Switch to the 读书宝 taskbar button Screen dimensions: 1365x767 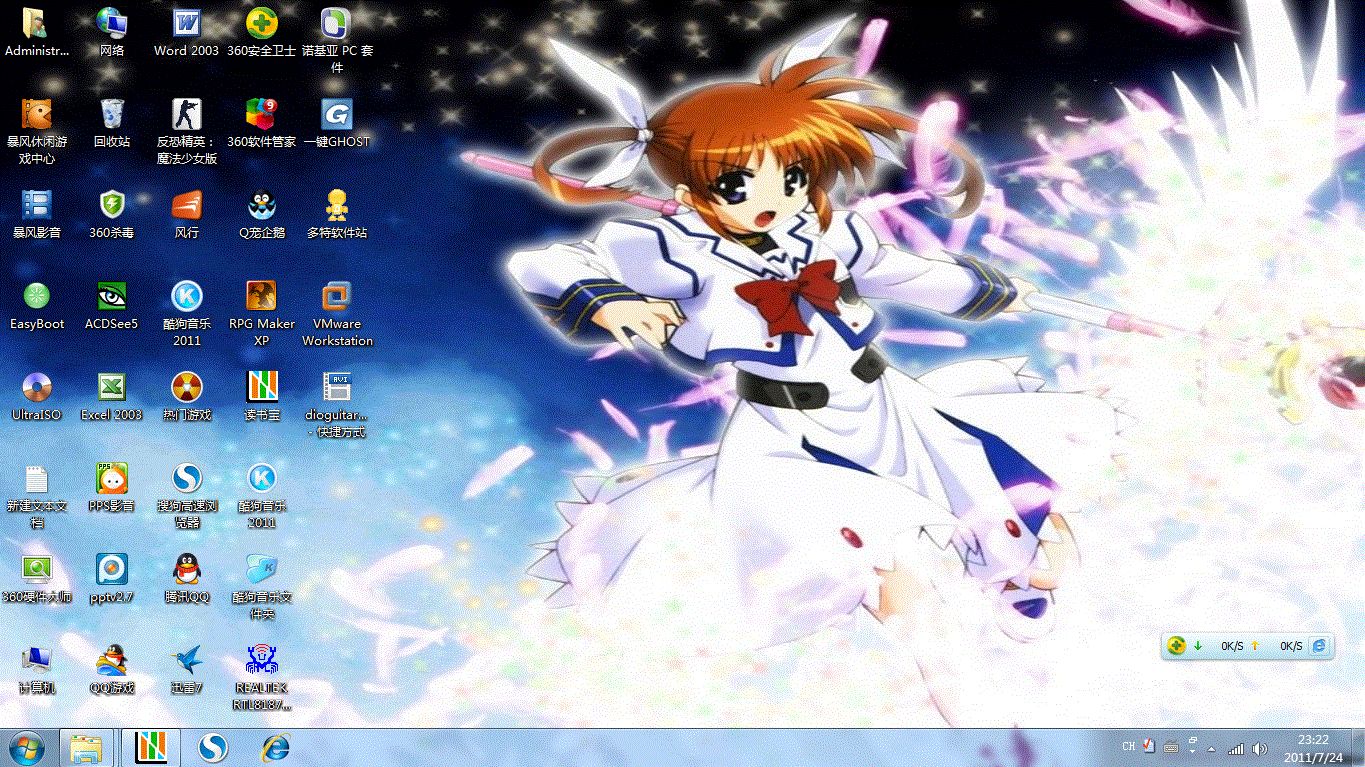point(151,747)
